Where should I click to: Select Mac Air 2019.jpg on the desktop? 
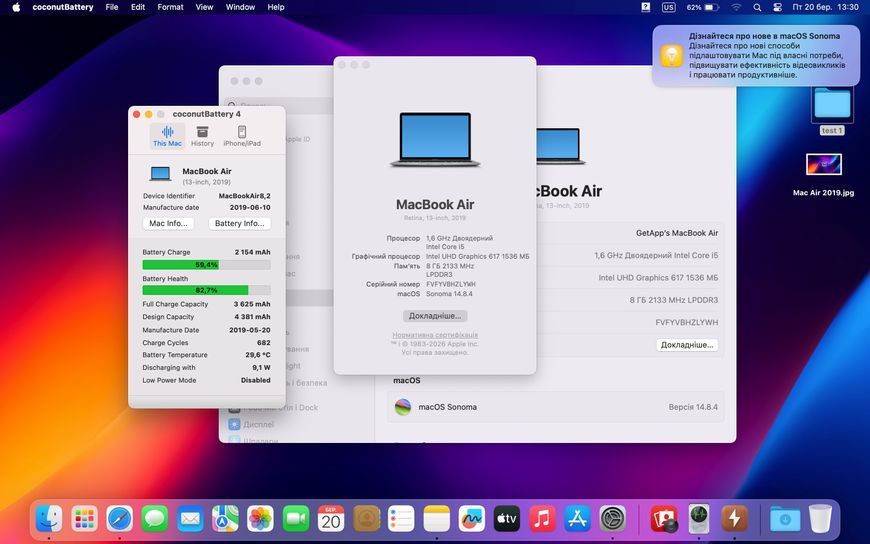point(823,175)
